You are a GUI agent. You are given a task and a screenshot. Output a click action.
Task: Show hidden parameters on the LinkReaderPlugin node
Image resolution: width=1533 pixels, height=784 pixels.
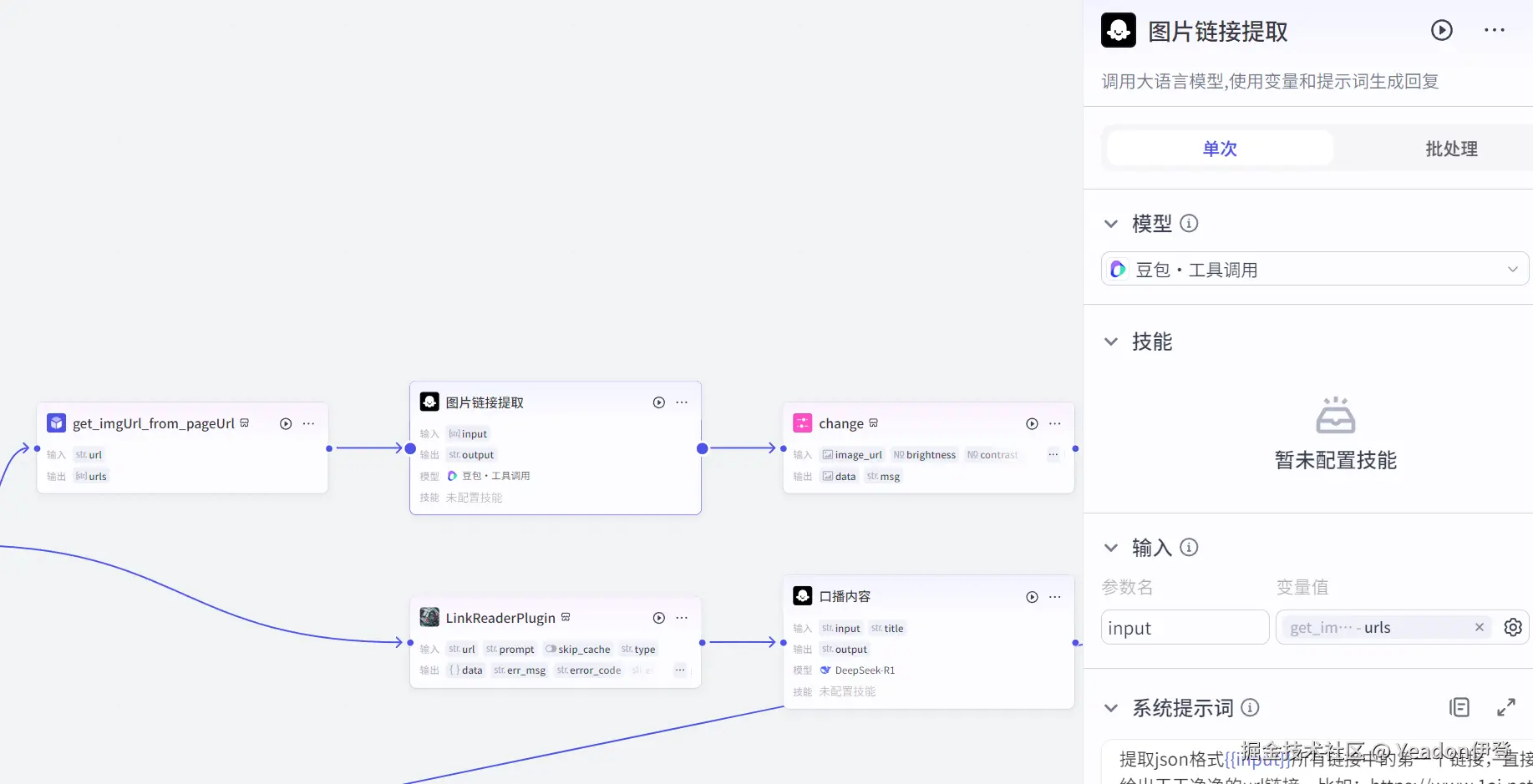click(x=680, y=670)
